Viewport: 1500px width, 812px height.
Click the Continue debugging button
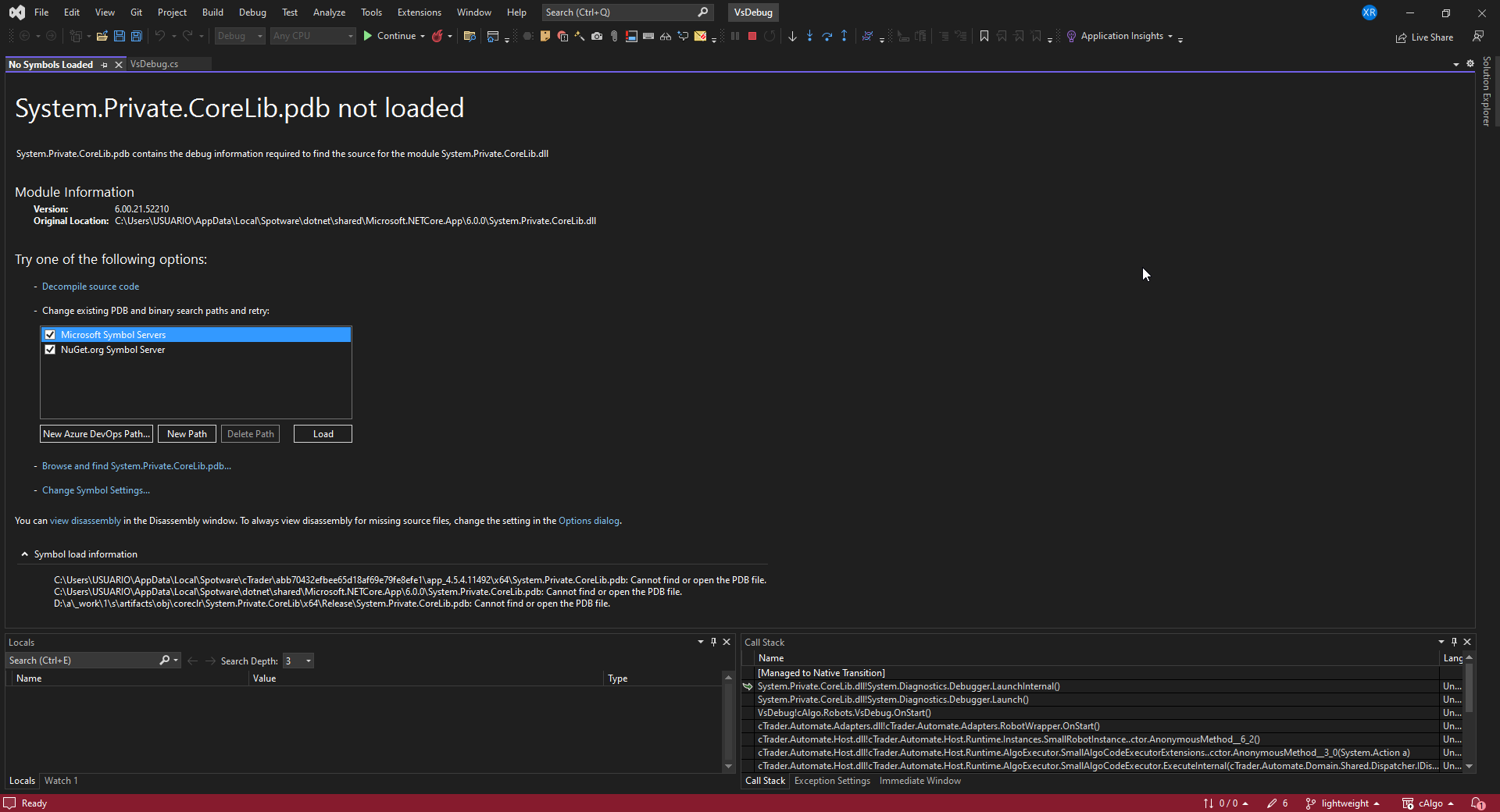(388, 36)
